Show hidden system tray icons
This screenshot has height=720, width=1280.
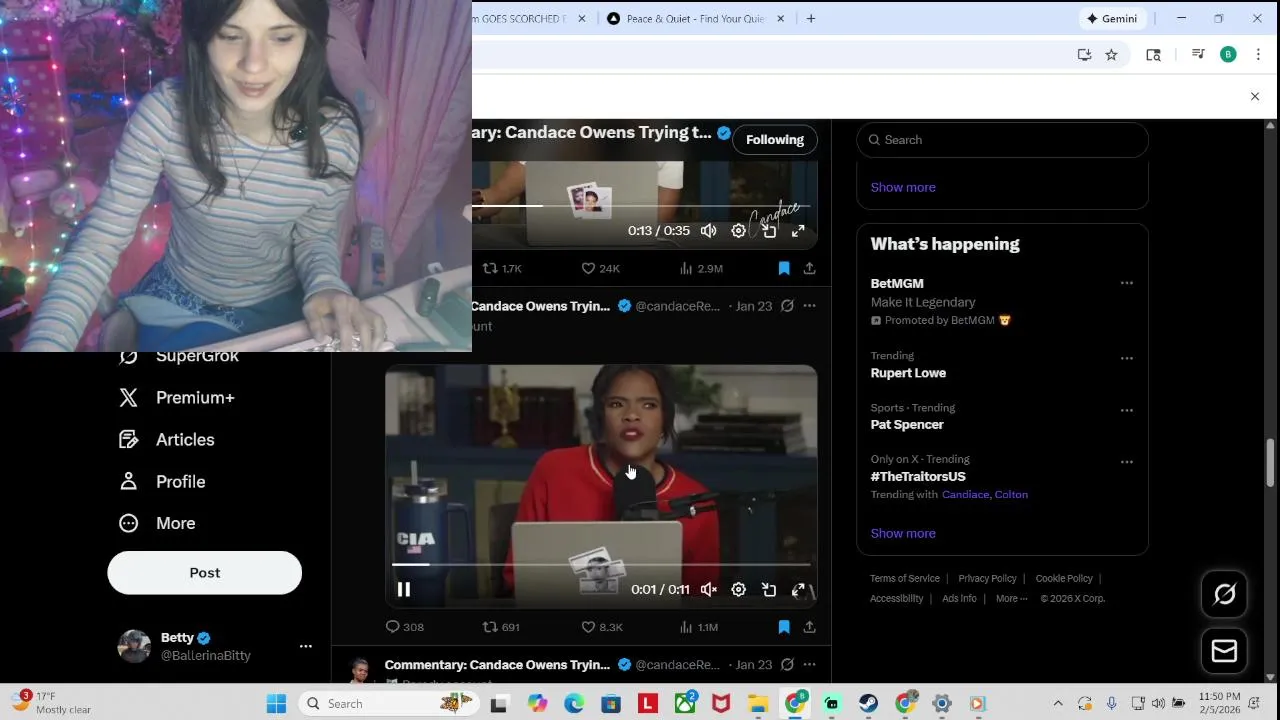coord(1058,703)
